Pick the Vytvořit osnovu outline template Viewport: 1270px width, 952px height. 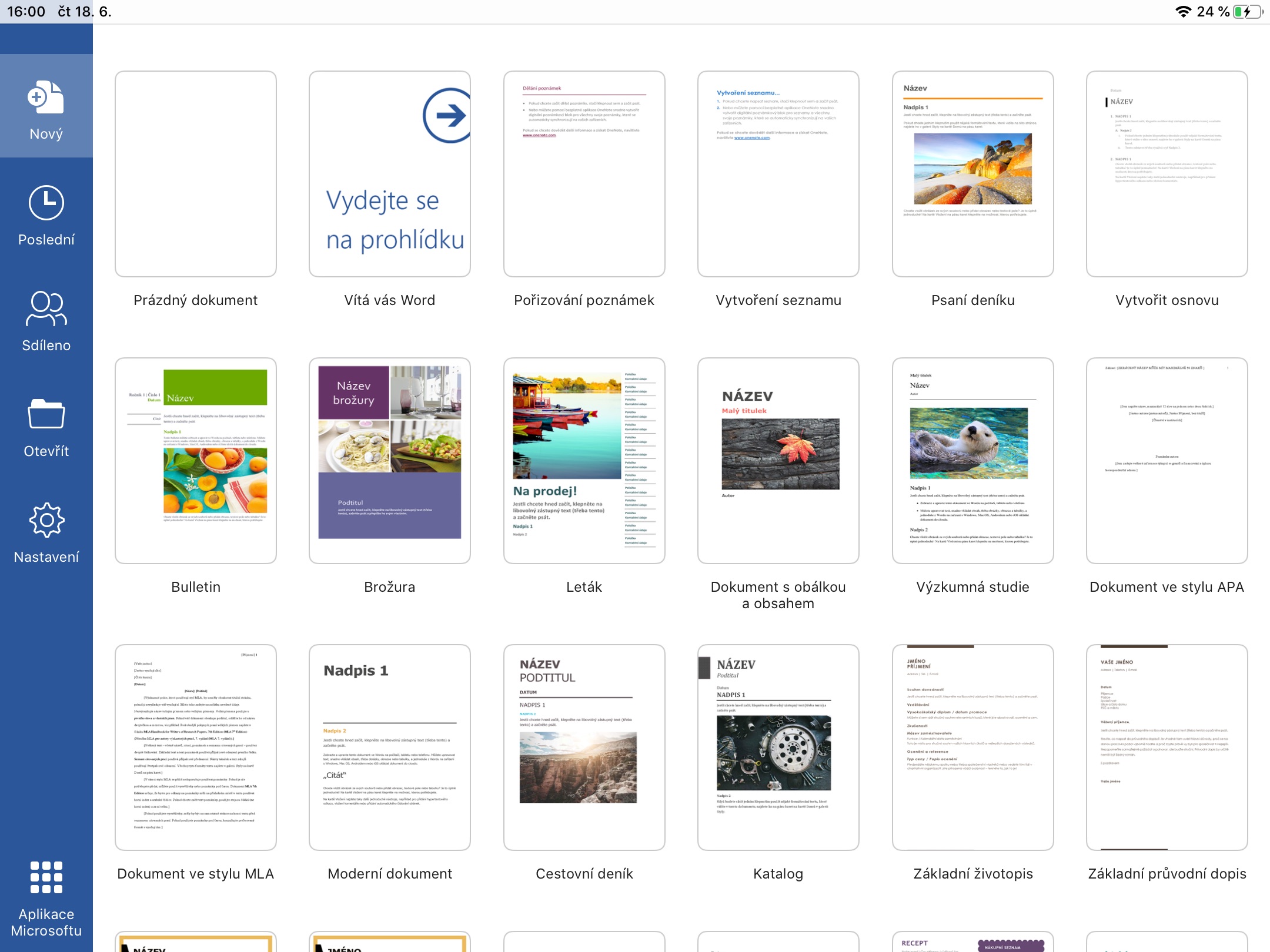(x=1167, y=174)
